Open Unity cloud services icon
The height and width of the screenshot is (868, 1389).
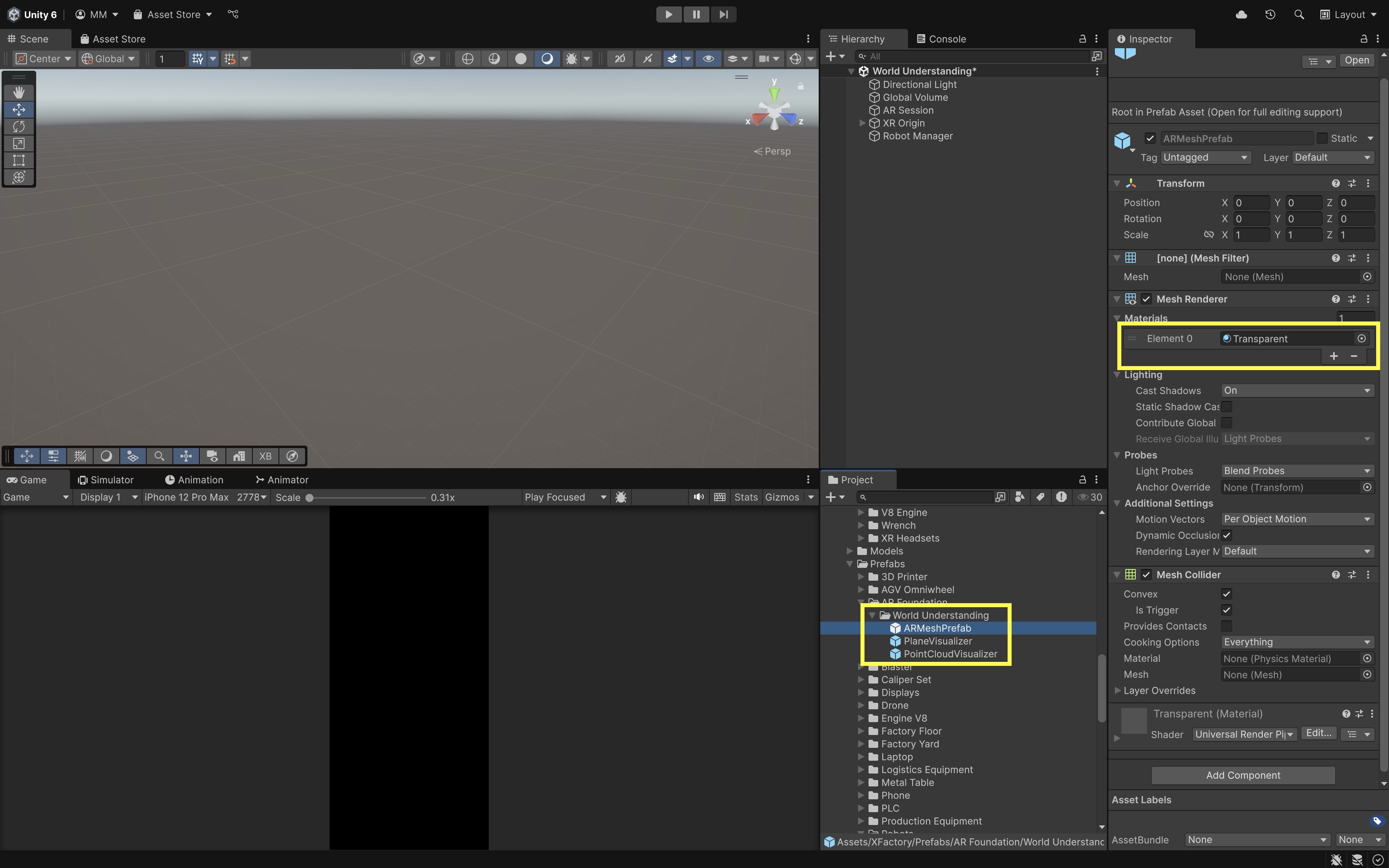click(x=1241, y=14)
